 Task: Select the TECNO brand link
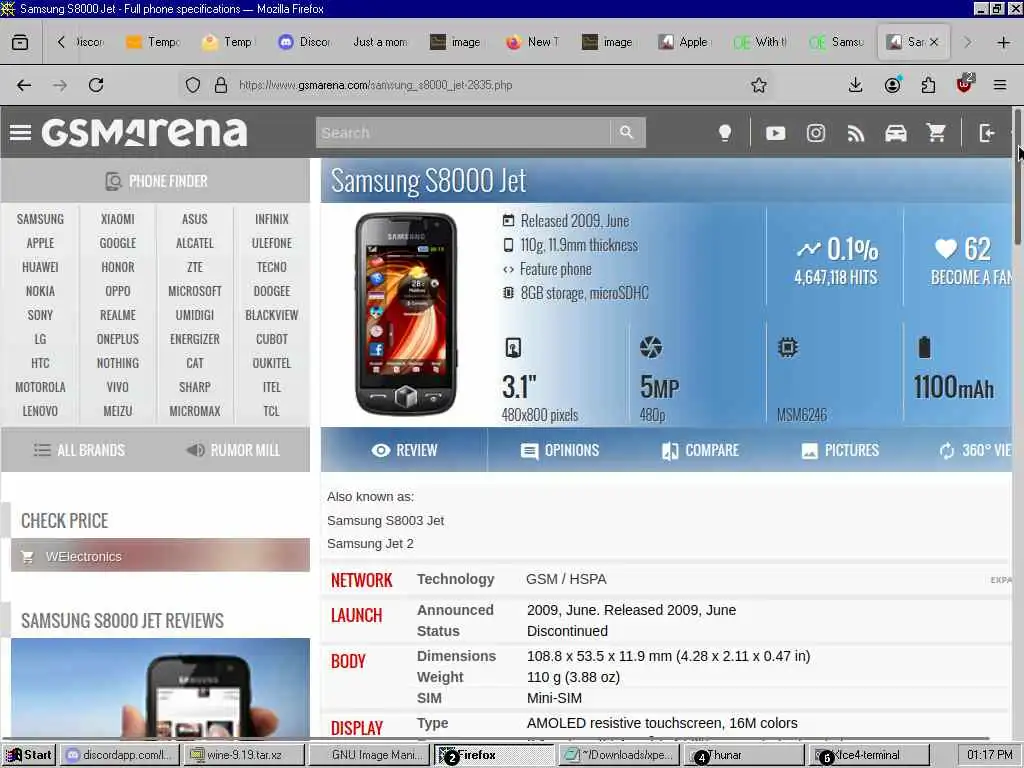(272, 266)
